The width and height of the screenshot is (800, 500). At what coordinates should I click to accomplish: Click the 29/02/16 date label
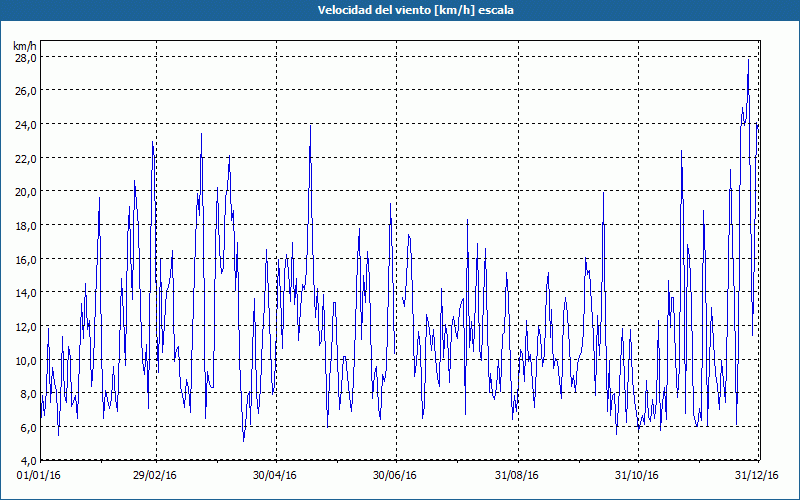pyautogui.click(x=155, y=476)
